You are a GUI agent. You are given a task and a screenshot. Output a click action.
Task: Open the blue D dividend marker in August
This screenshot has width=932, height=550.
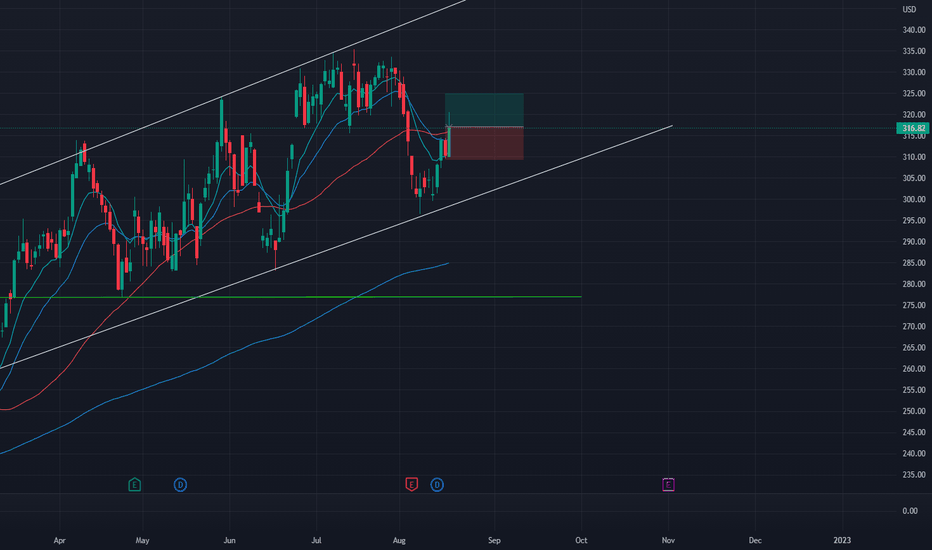point(437,485)
